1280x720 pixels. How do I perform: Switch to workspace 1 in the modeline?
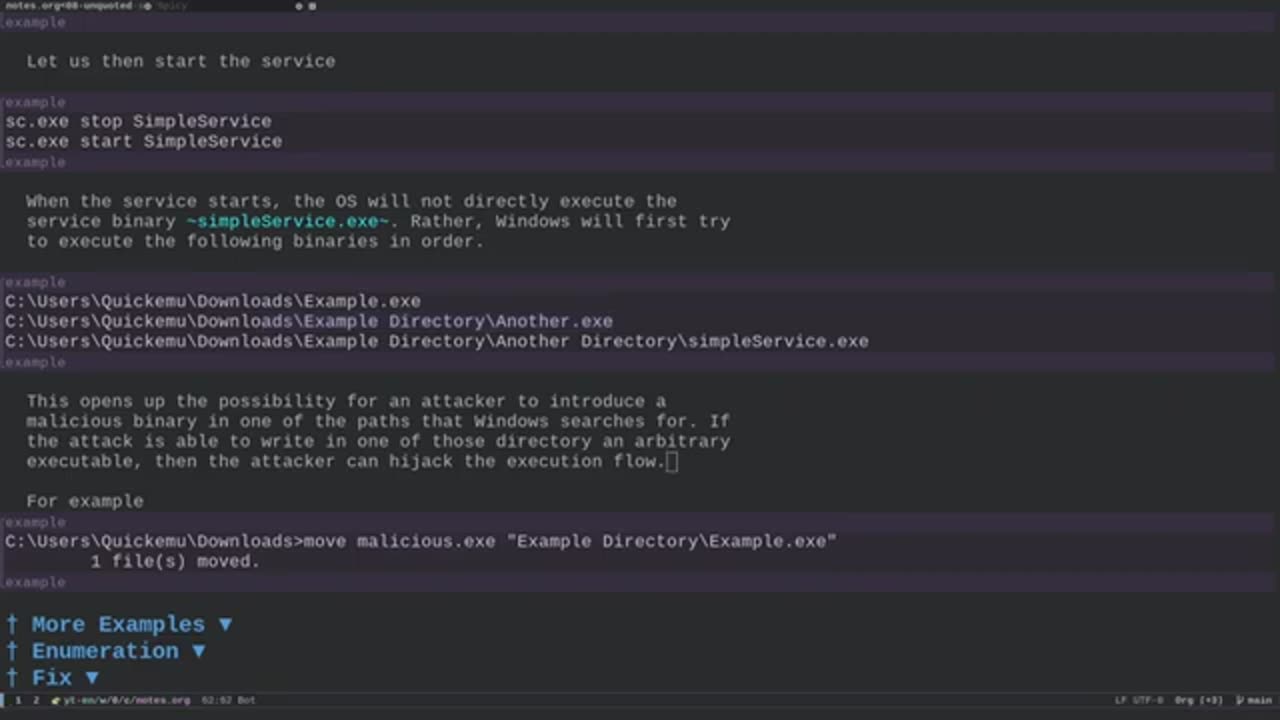tap(18, 700)
